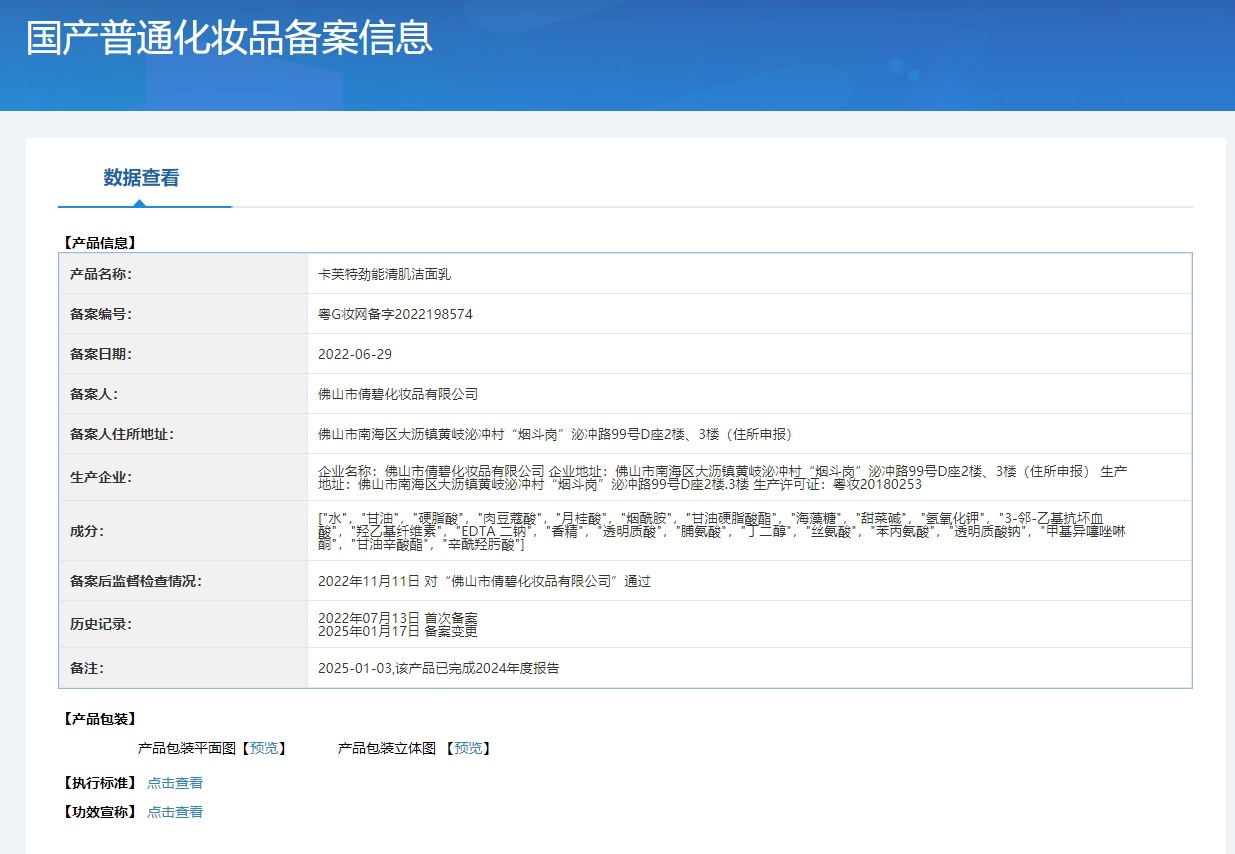Click the 备注 row label

(86, 668)
